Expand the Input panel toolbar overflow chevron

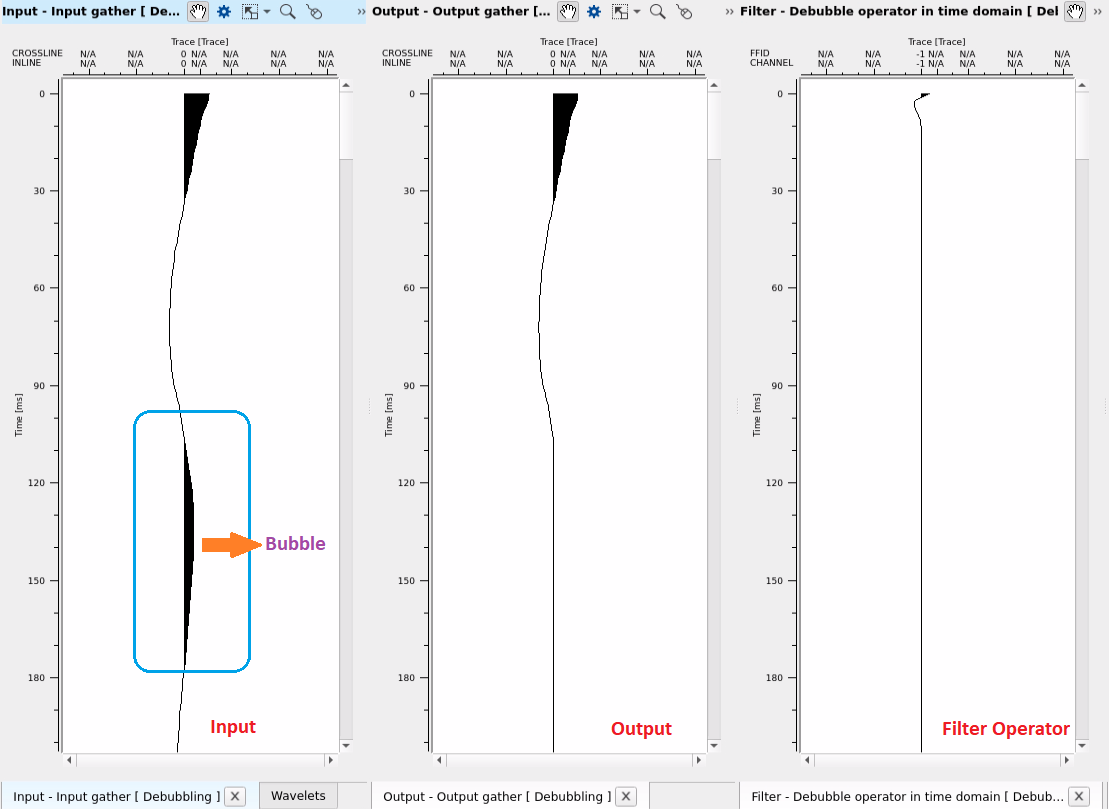[x=361, y=12]
